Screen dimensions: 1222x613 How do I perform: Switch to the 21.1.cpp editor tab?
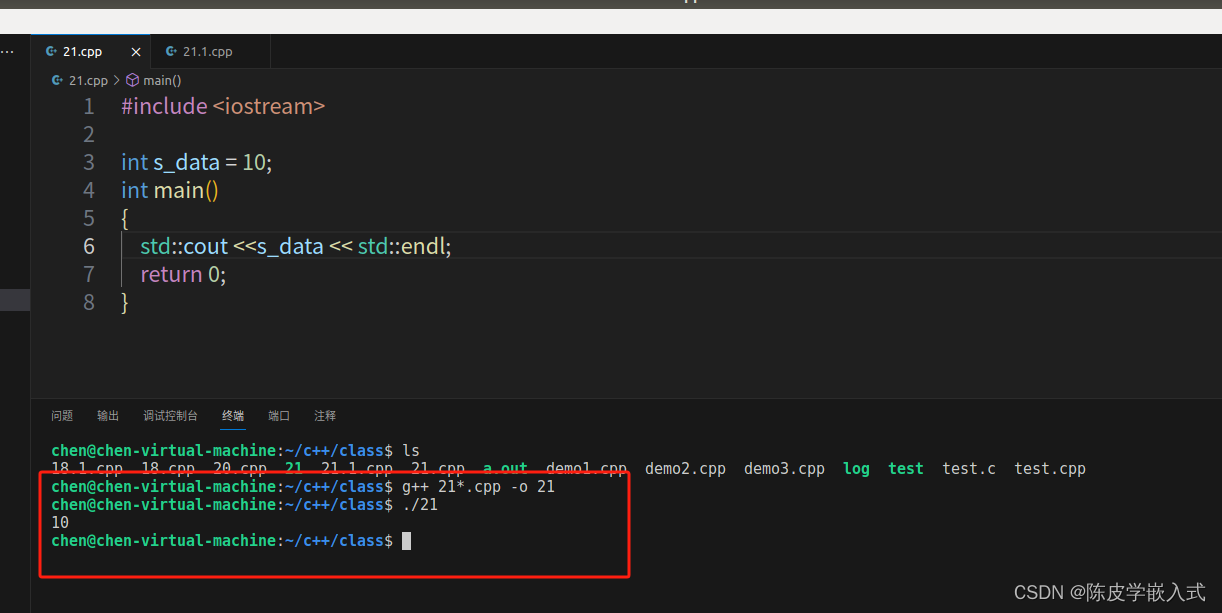coord(207,51)
